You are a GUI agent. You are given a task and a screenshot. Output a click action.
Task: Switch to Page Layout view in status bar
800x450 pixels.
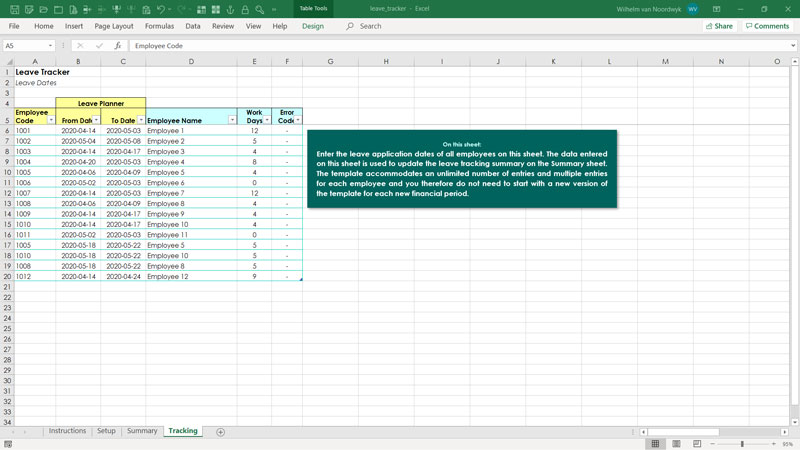[x=676, y=444]
